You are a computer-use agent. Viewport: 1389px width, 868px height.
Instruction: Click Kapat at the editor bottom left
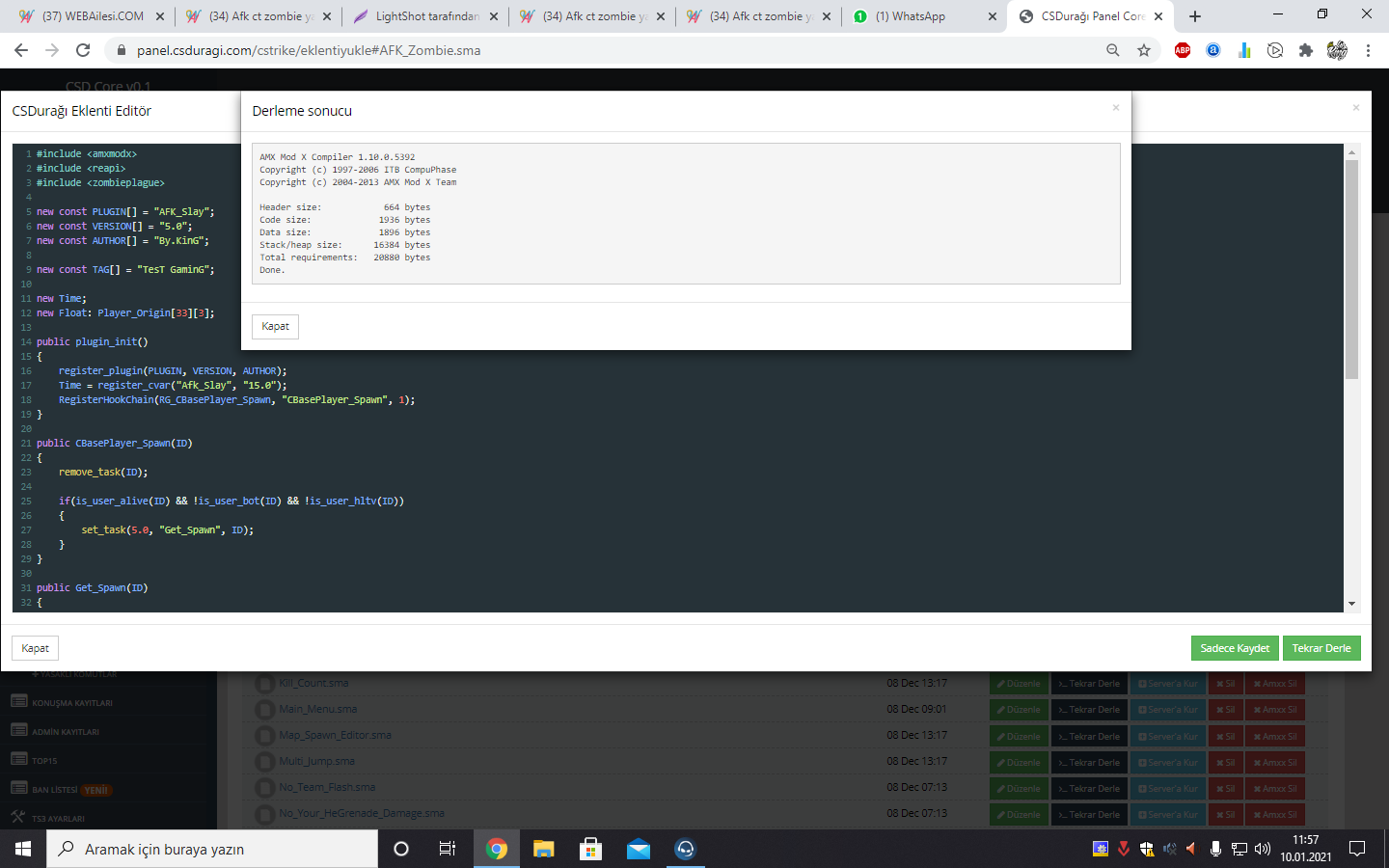(36, 648)
